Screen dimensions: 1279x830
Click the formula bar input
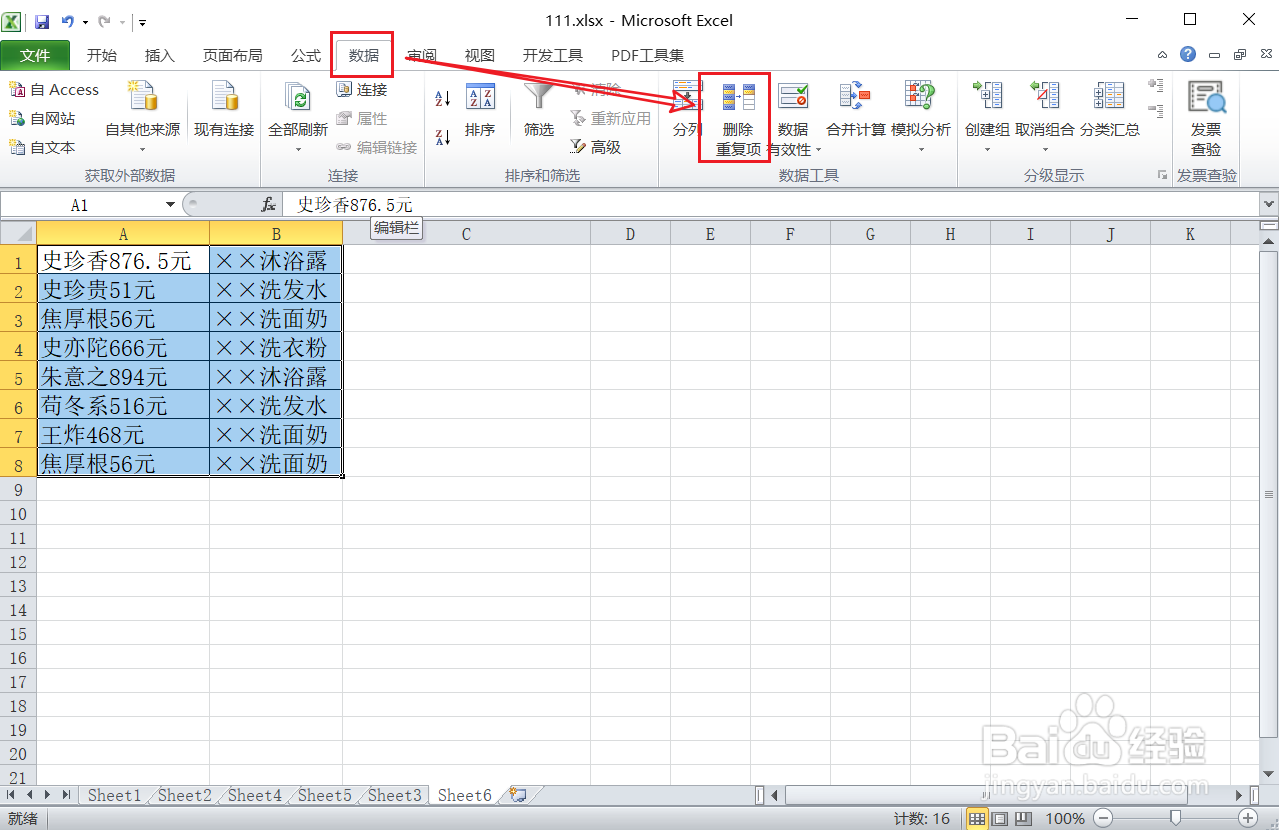(x=770, y=204)
